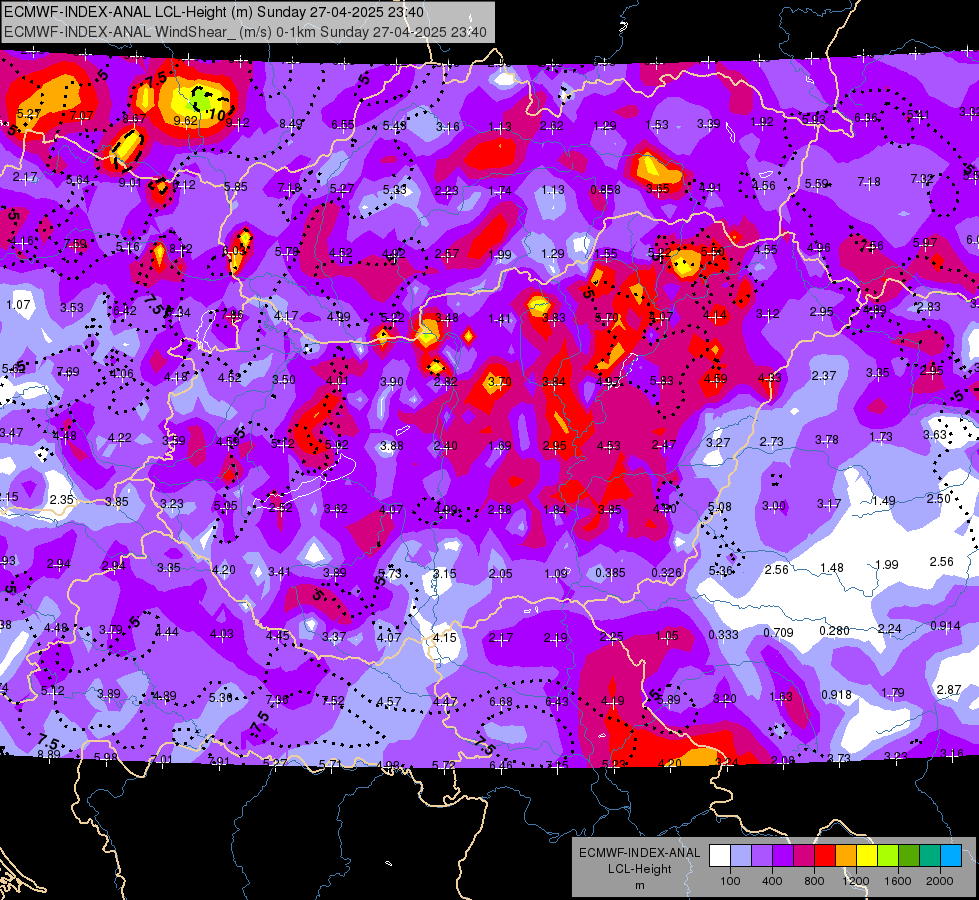Viewport: 979px width, 900px height.
Task: Click the LCL-Height title line in header
Action: pyautogui.click(x=214, y=12)
